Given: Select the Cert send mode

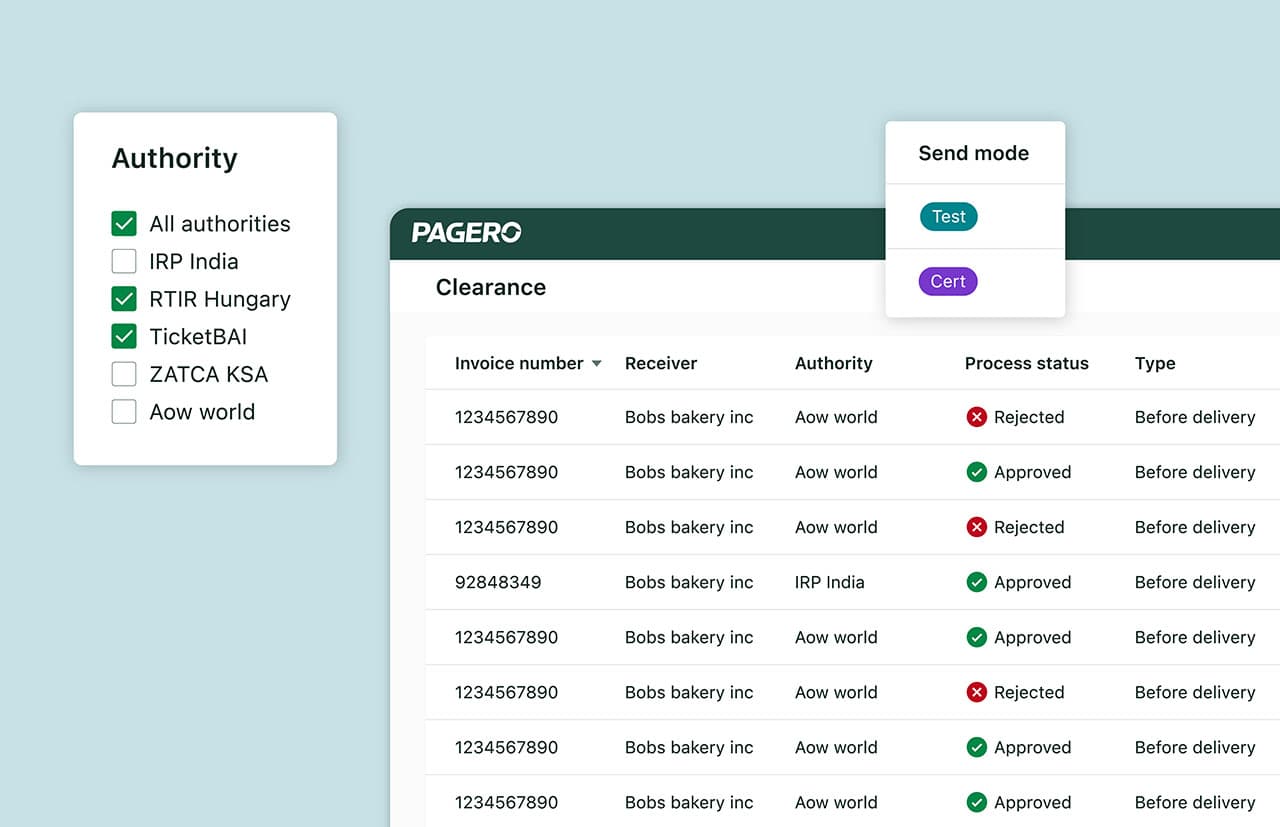Looking at the screenshot, I should click(947, 281).
